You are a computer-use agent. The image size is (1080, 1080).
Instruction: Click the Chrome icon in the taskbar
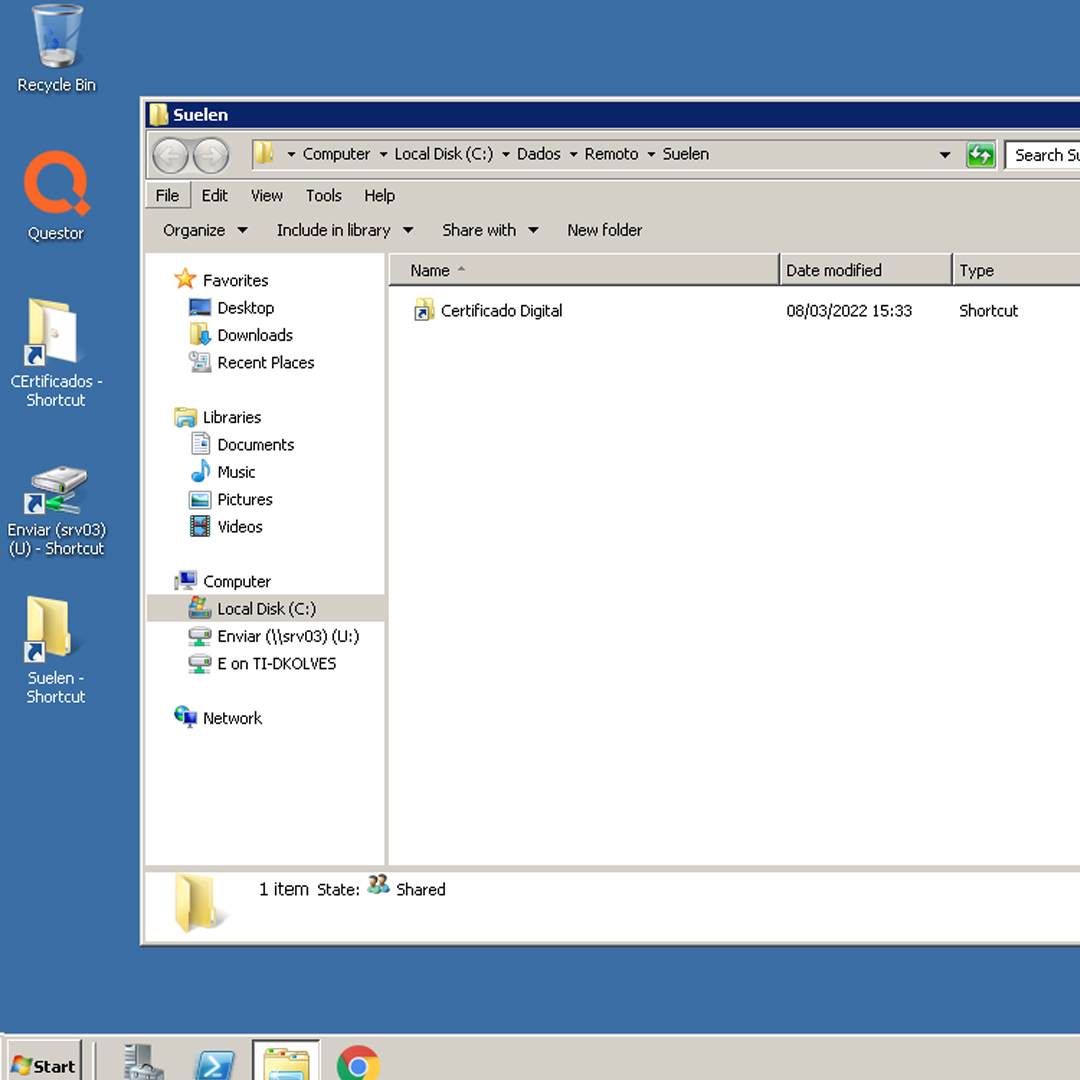click(358, 1064)
